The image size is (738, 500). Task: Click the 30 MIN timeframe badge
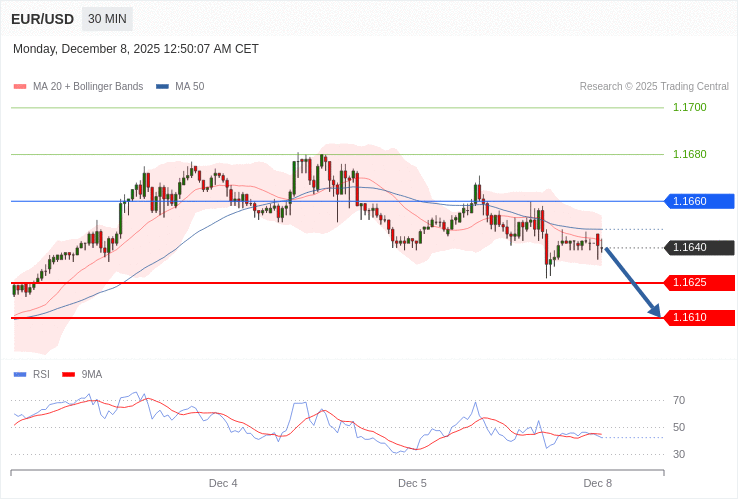(107, 19)
